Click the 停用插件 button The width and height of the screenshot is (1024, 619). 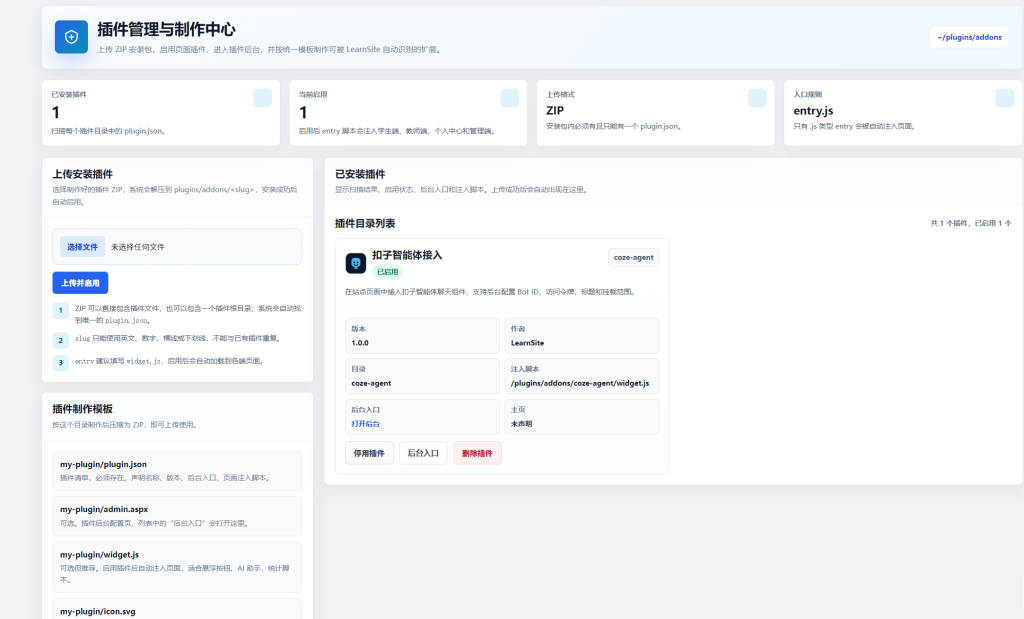coord(369,453)
